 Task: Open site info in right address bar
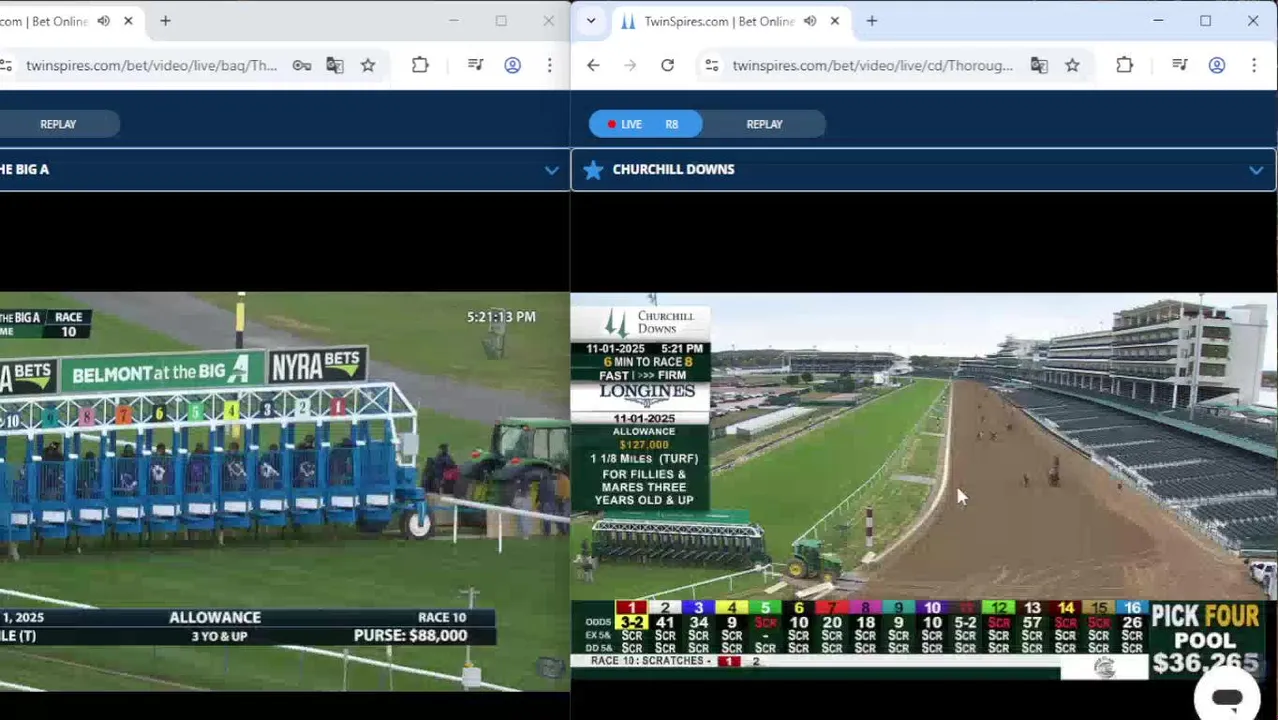[x=711, y=65]
